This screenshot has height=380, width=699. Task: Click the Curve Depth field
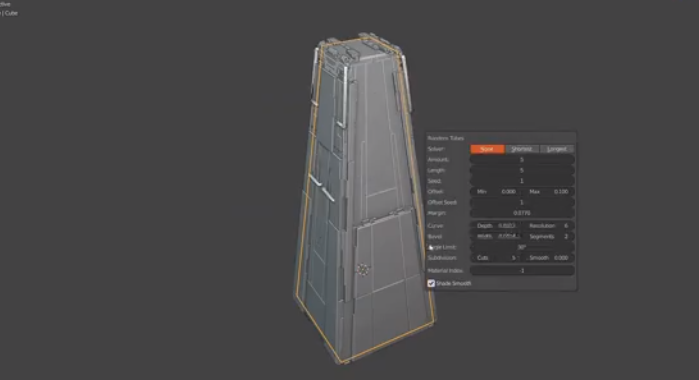(496, 226)
